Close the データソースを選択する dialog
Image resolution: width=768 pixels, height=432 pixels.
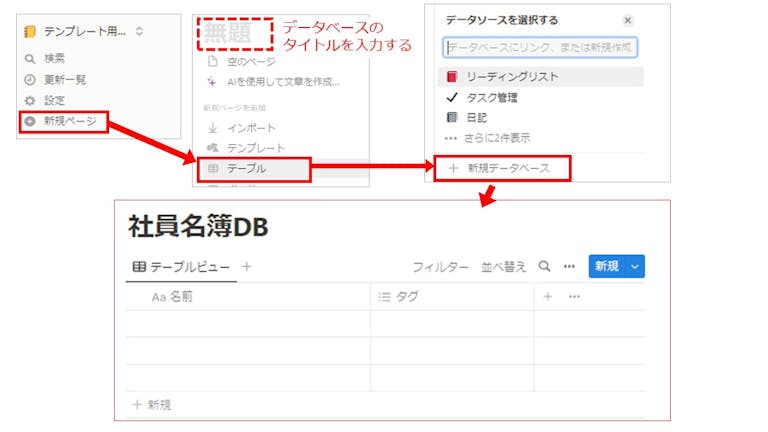click(627, 20)
